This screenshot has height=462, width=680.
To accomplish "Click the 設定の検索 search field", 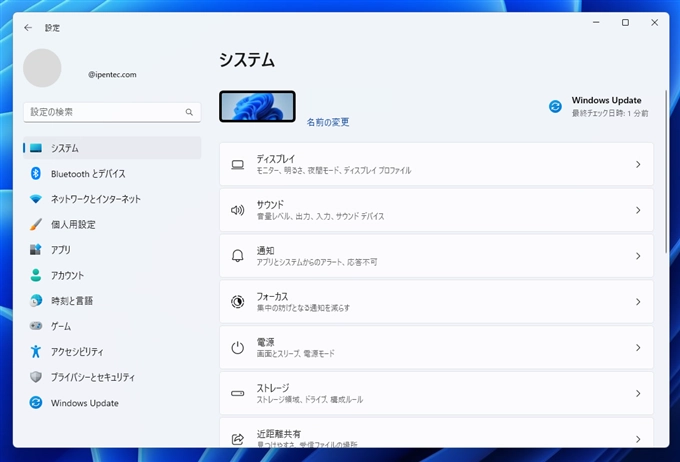I will point(112,112).
